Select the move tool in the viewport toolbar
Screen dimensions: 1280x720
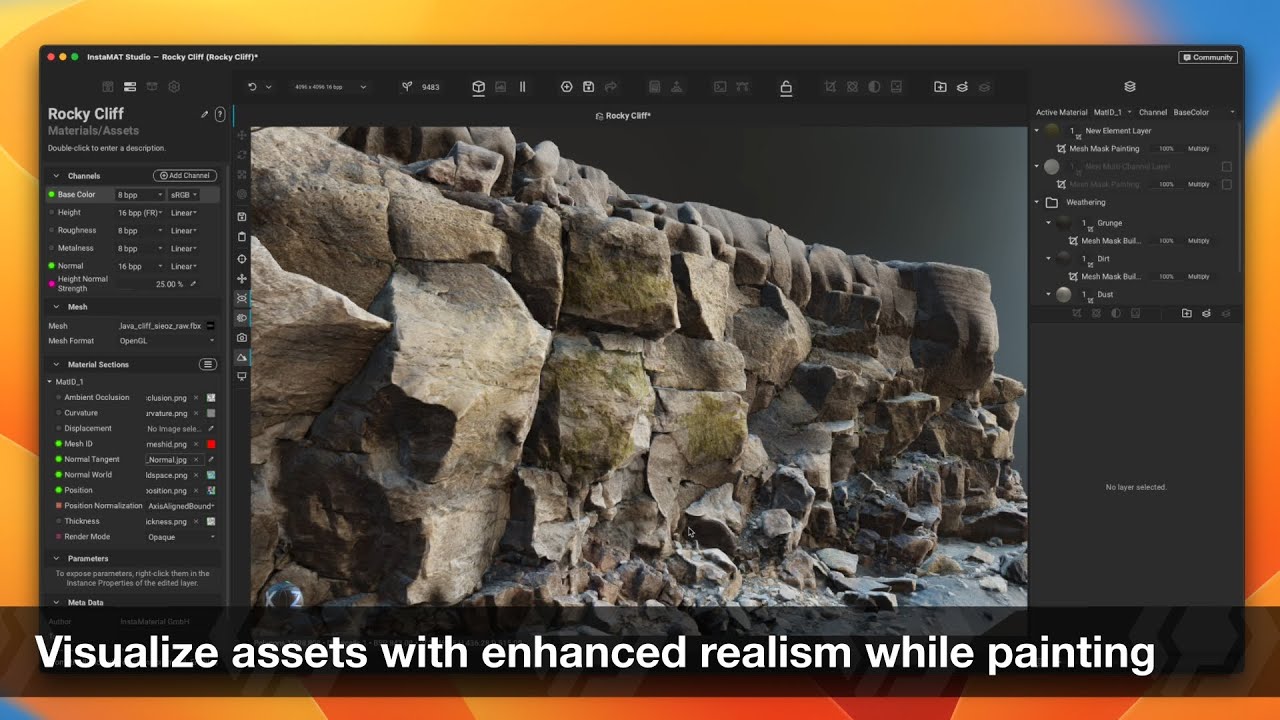click(x=242, y=279)
